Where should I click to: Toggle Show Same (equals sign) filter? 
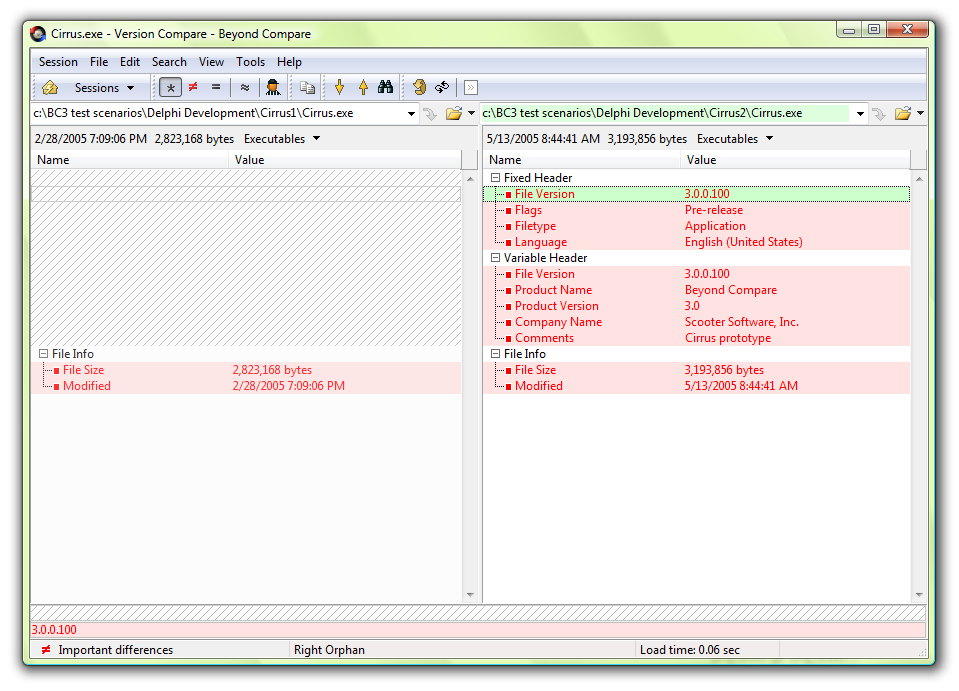pyautogui.click(x=216, y=87)
